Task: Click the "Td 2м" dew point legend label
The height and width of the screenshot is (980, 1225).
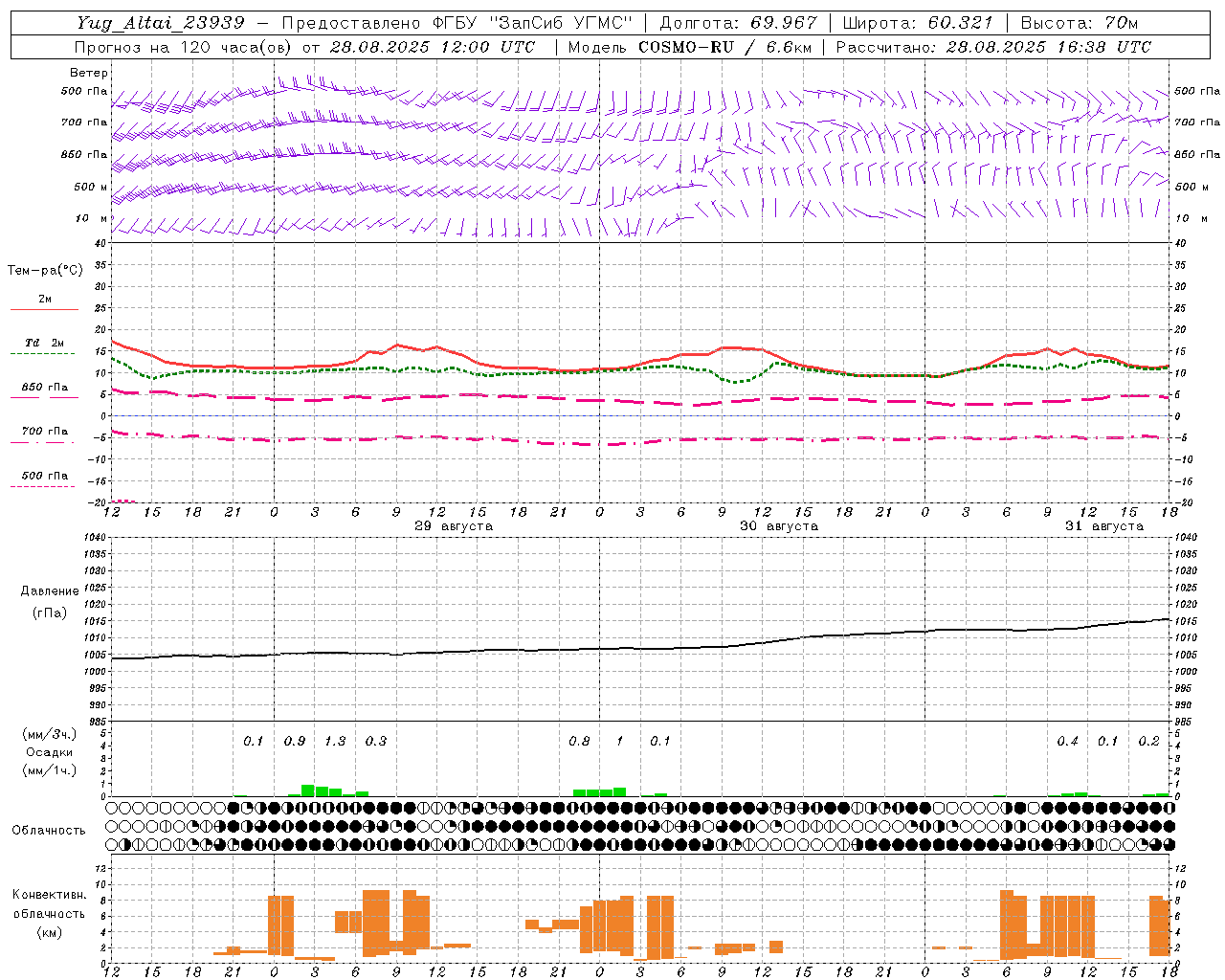Action: (44, 343)
